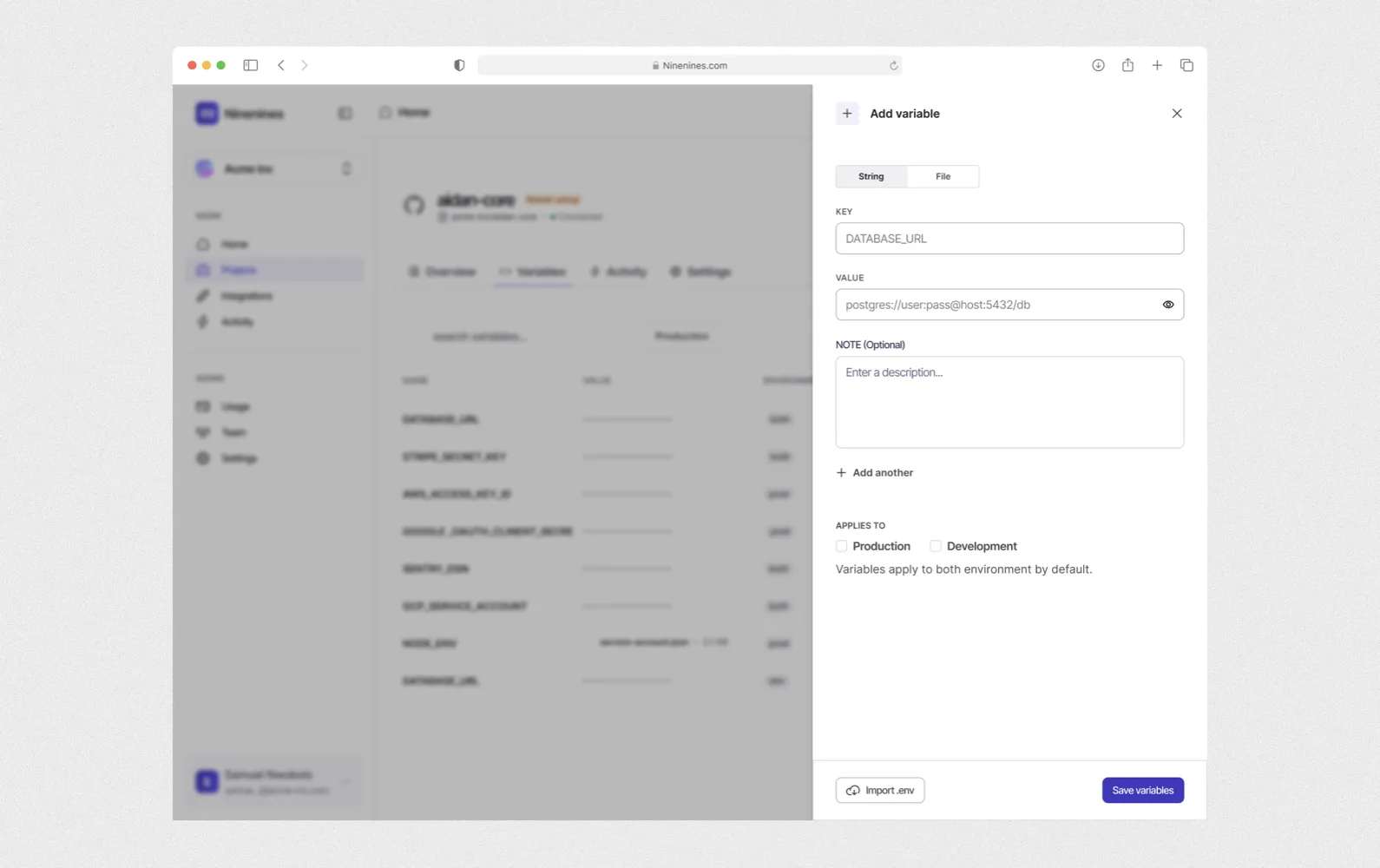1380x868 pixels.
Task: Focus the NOTE description text area
Action: 1009,402
